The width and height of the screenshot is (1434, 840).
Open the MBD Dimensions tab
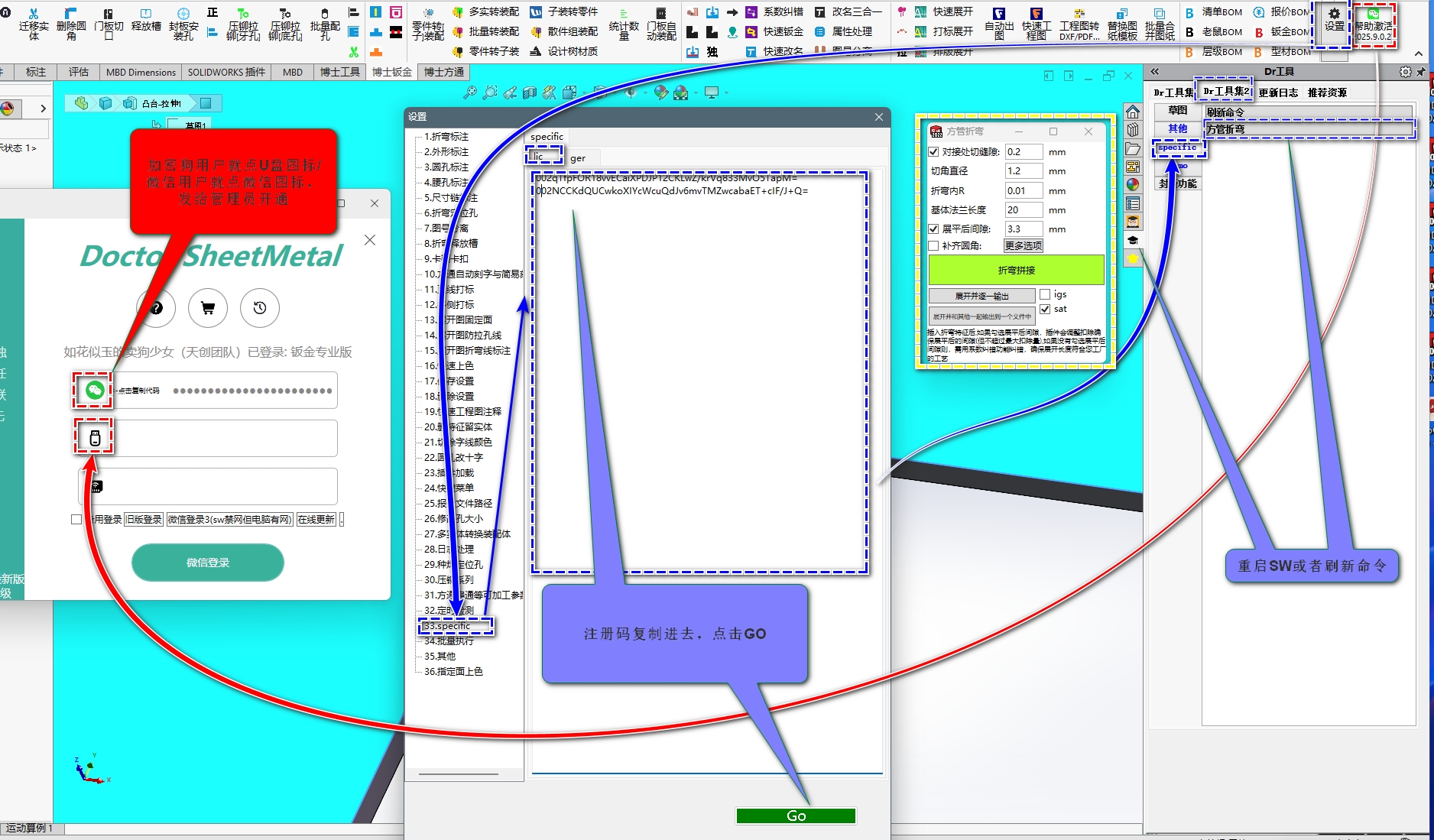141,72
